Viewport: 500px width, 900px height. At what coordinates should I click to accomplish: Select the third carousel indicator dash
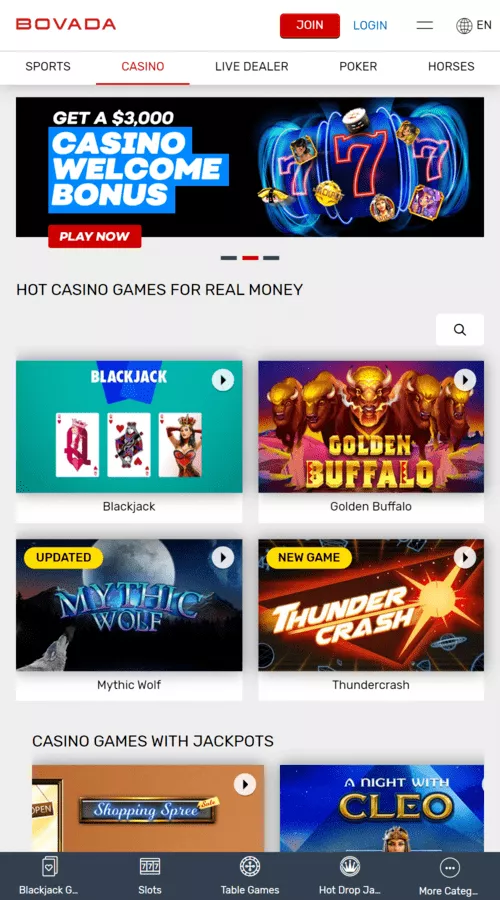tap(271, 258)
